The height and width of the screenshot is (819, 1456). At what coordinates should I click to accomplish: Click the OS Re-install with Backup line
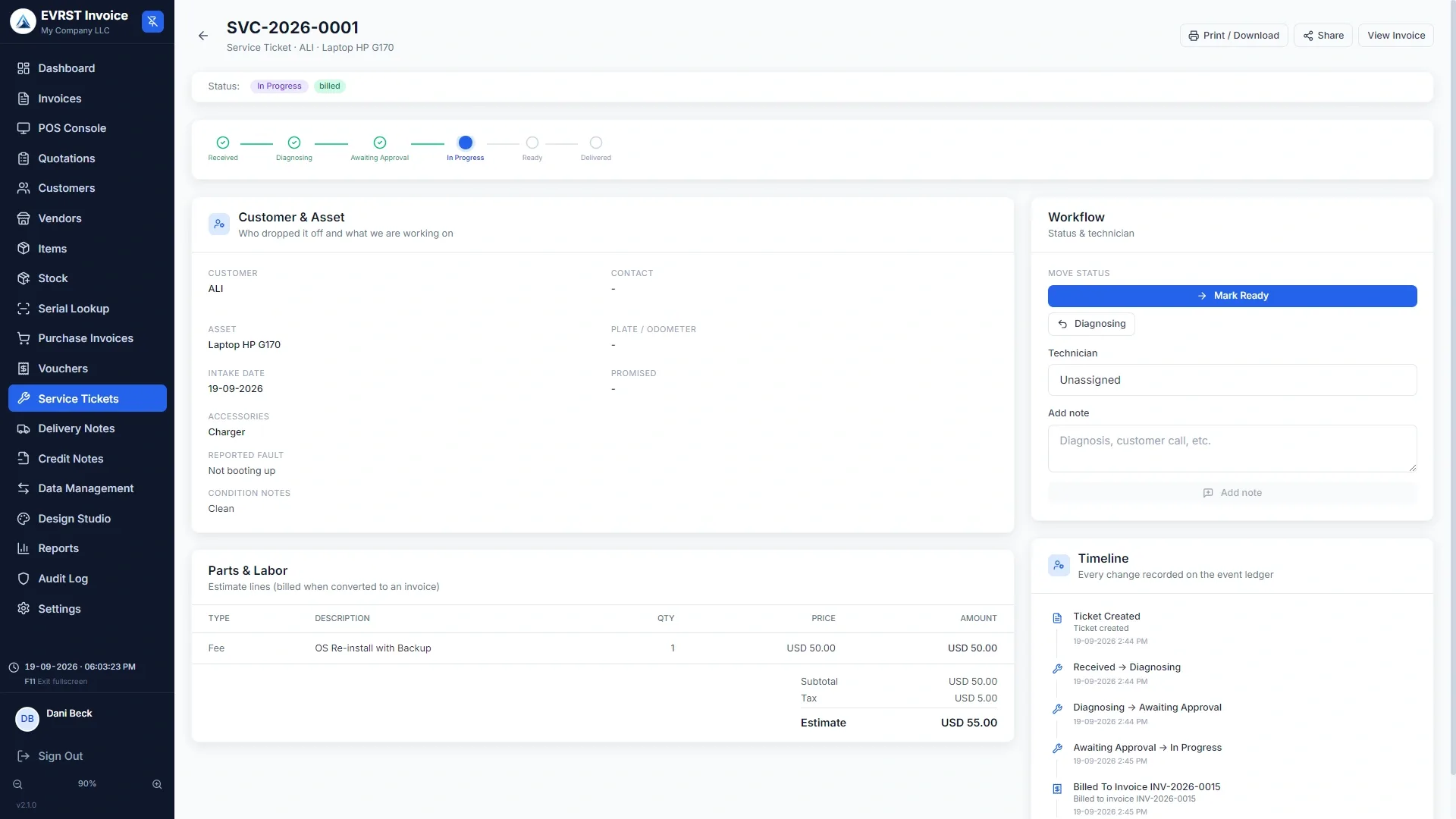click(x=602, y=648)
